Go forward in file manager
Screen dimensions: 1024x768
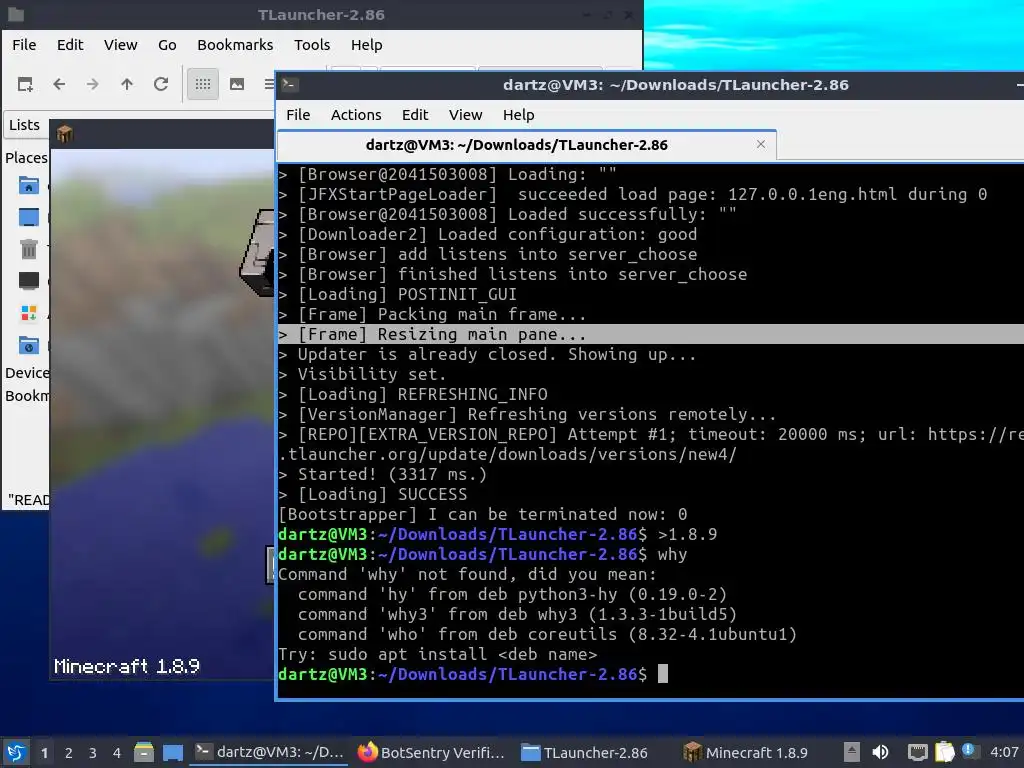[93, 84]
